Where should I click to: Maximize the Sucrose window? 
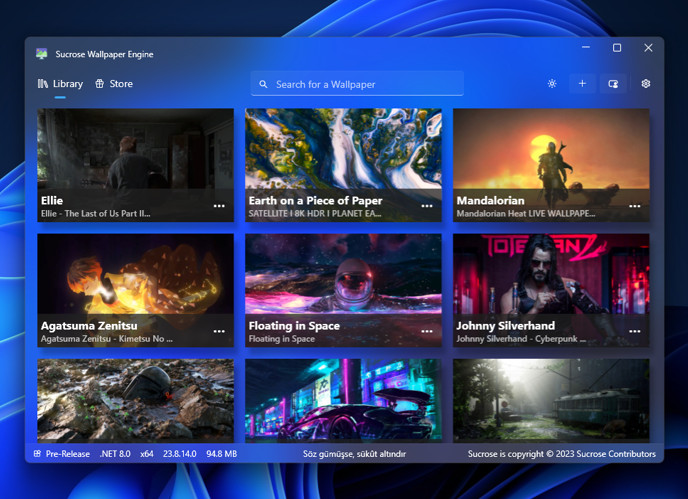[x=617, y=47]
